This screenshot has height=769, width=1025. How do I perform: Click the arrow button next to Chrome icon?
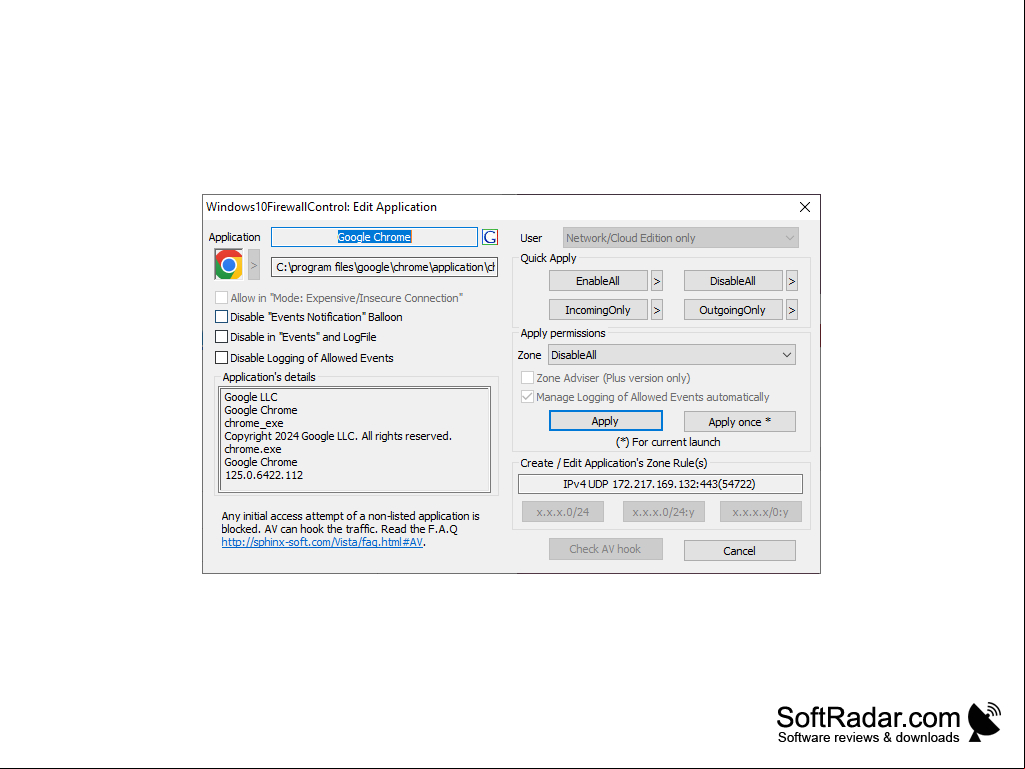[254, 265]
